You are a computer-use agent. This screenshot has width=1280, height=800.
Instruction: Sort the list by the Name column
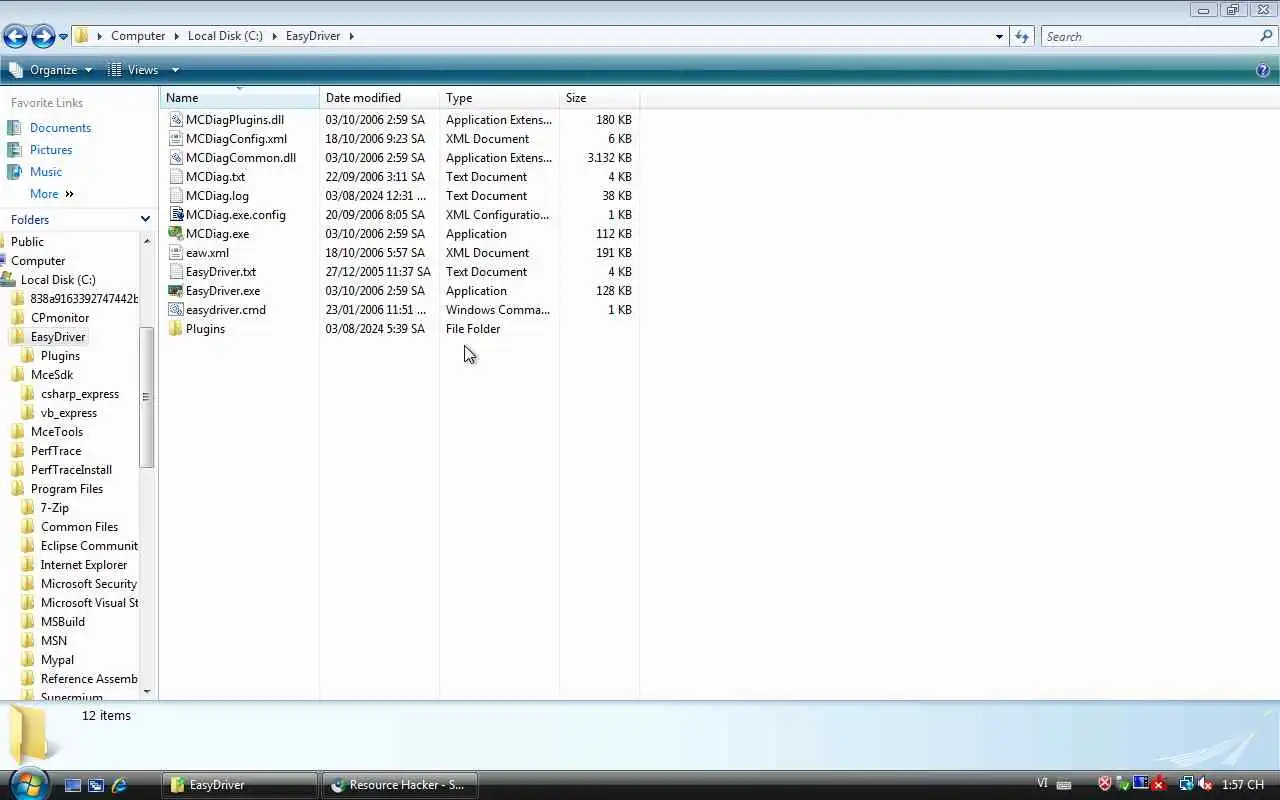coord(240,98)
